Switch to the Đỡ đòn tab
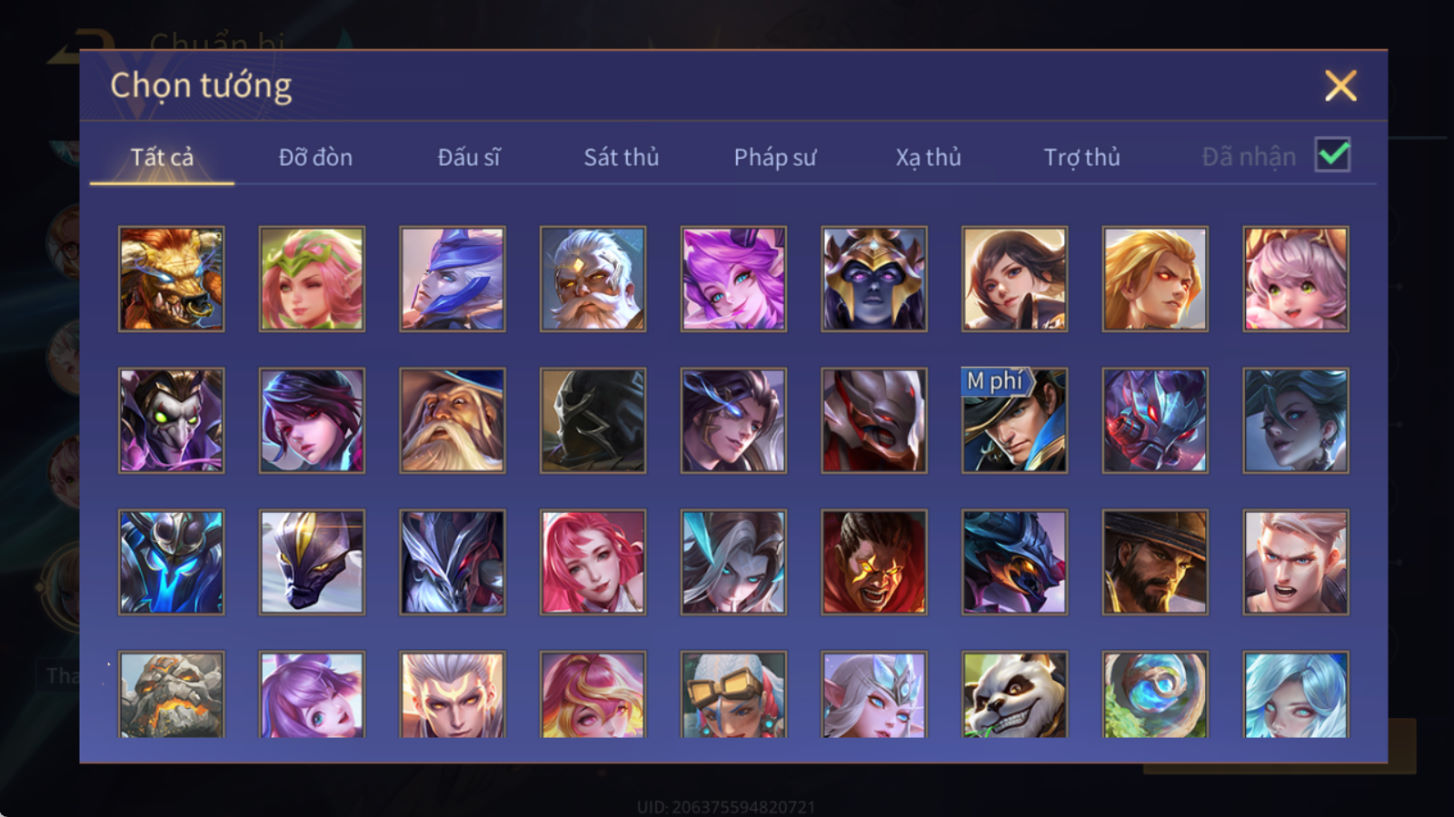 315,157
